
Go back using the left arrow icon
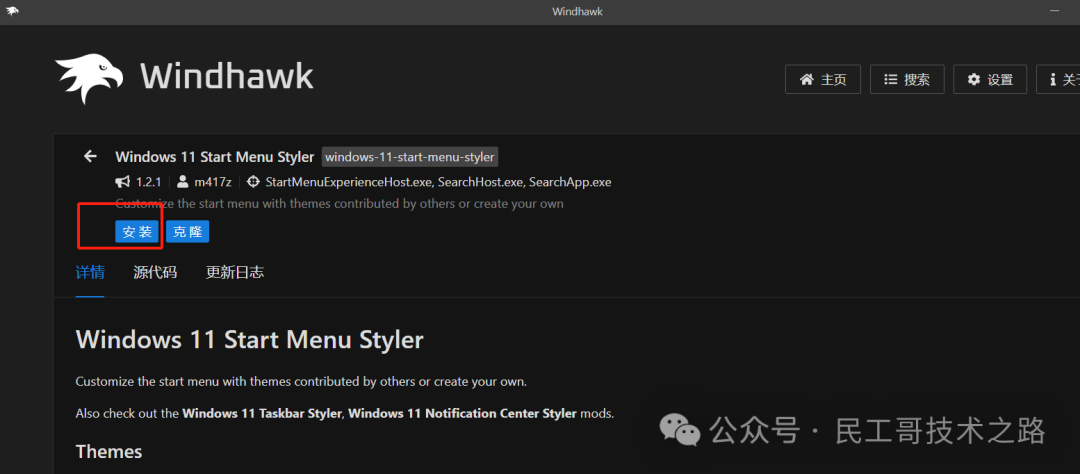pos(90,156)
